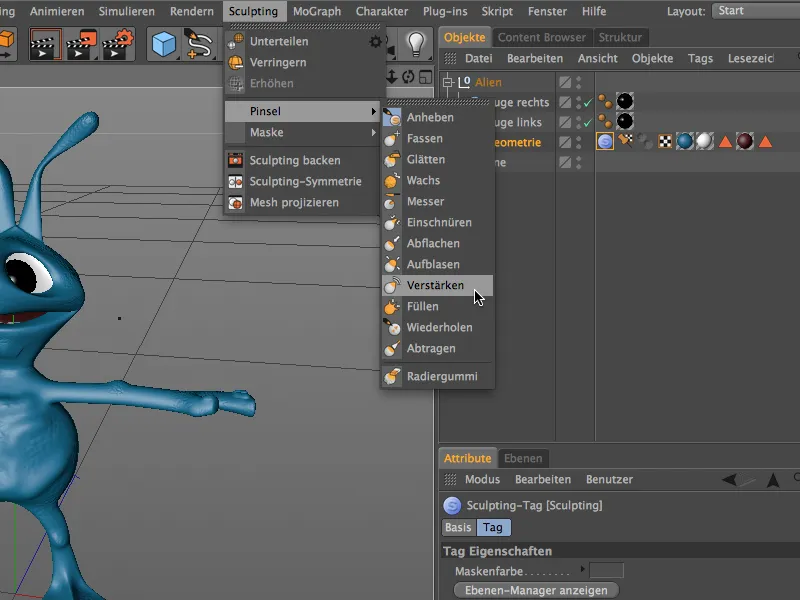Toggle visibility dots for the row ending in 'ne'
Image resolution: width=800 pixels, height=600 pixels.
tap(579, 162)
